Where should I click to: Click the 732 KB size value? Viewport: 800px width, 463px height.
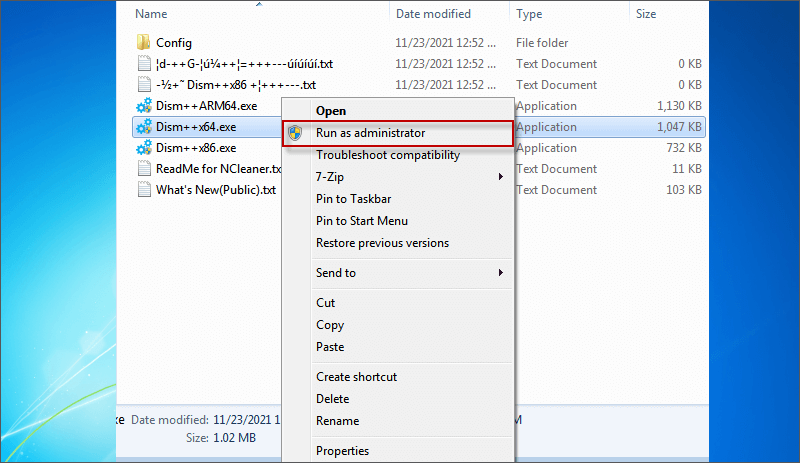click(x=684, y=148)
